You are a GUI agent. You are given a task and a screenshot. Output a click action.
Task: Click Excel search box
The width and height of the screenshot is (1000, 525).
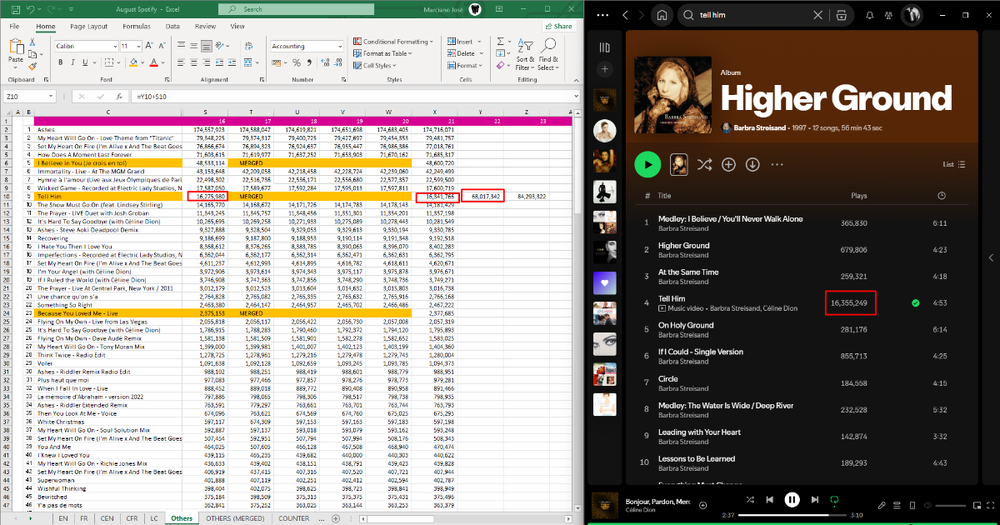pyautogui.click(x=296, y=10)
